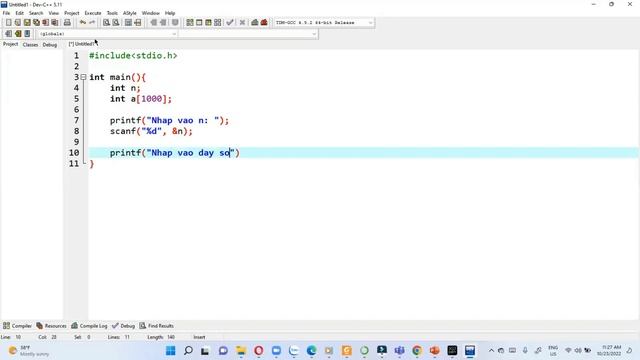Click the Save All toolbar icon
640x360 pixels.
coord(36,22)
